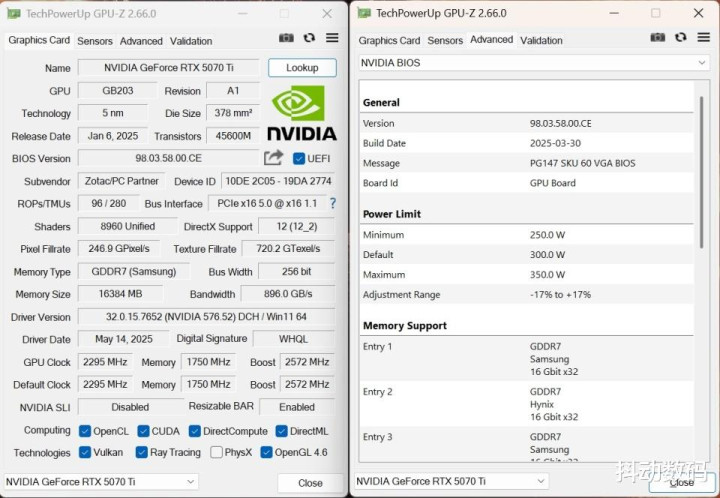Click the Board Id row GPU Board
720x498 pixels.
(527, 183)
